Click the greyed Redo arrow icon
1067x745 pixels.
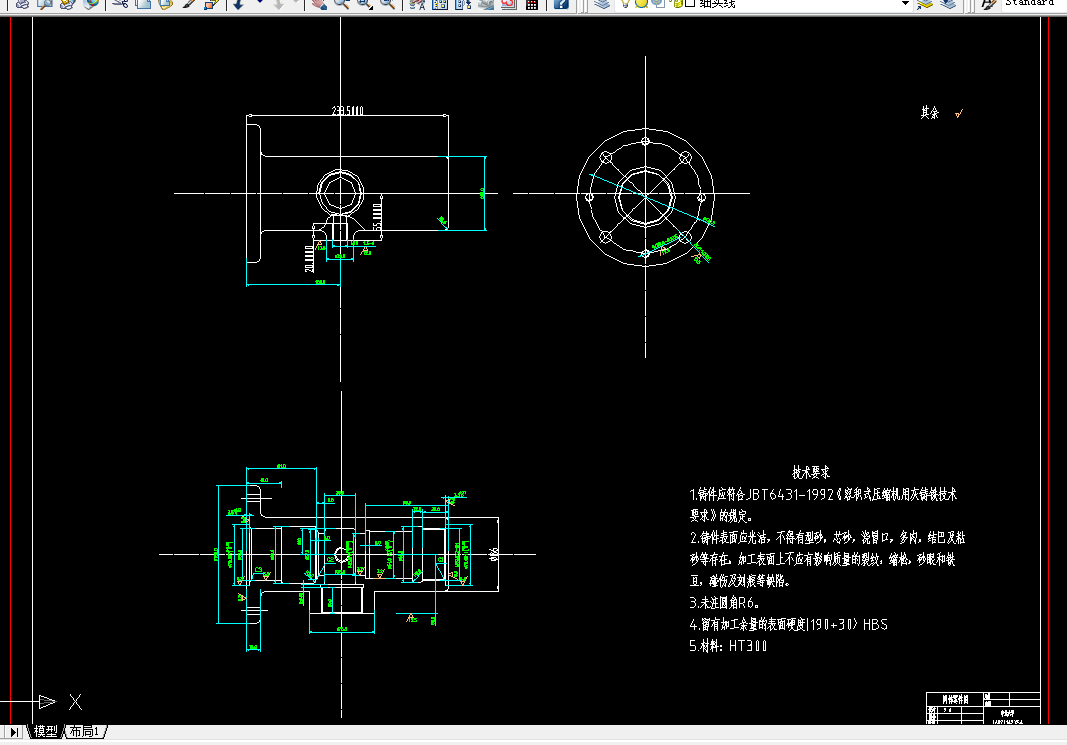[278, 3]
